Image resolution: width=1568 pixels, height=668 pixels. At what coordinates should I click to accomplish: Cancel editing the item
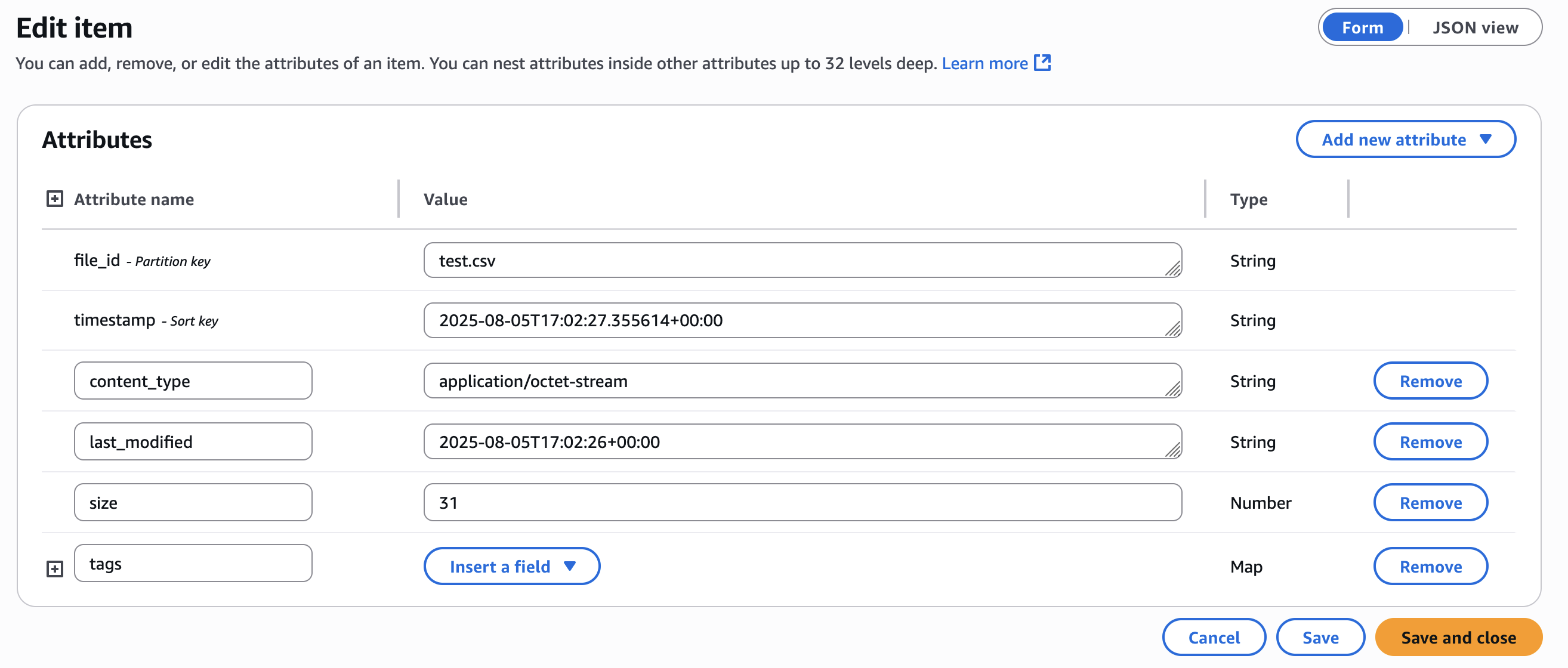point(1214,637)
